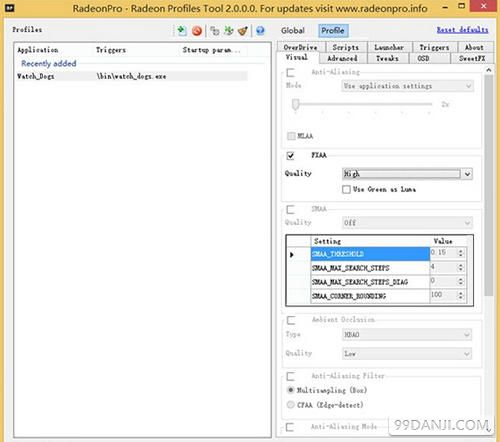Select the Watch_Dogs profile row
Viewport: 500px width, 442px height.
[132, 76]
